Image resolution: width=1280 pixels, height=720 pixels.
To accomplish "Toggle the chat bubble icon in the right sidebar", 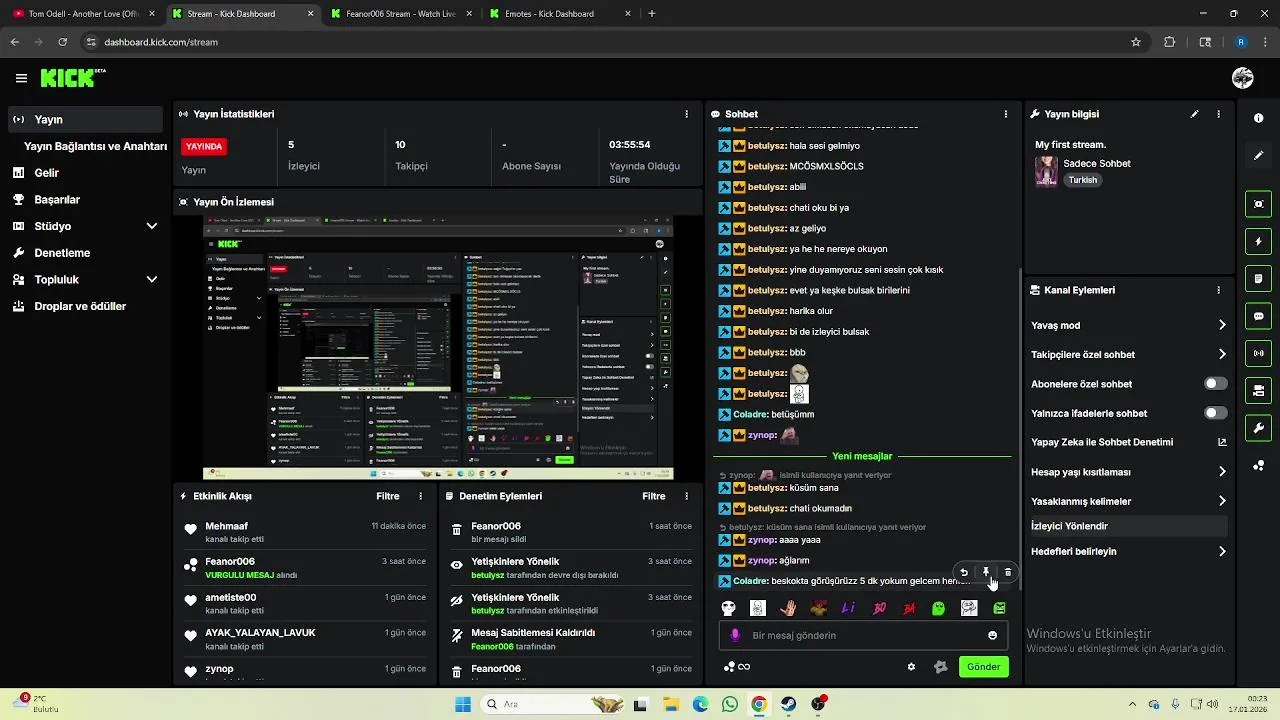I will (x=1258, y=316).
